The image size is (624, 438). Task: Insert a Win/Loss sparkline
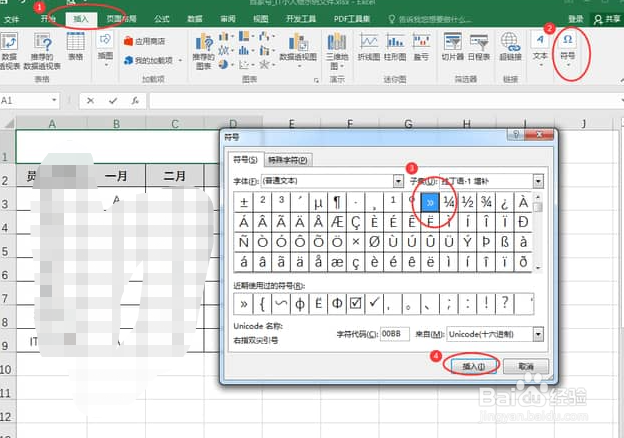[421, 47]
